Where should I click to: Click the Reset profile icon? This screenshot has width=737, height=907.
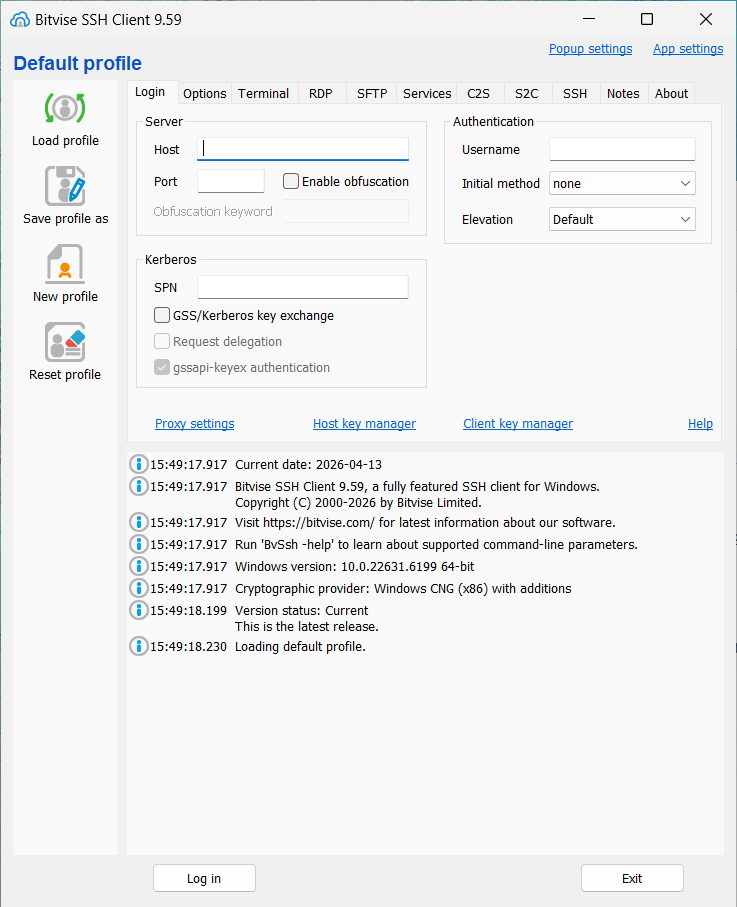click(x=65, y=342)
